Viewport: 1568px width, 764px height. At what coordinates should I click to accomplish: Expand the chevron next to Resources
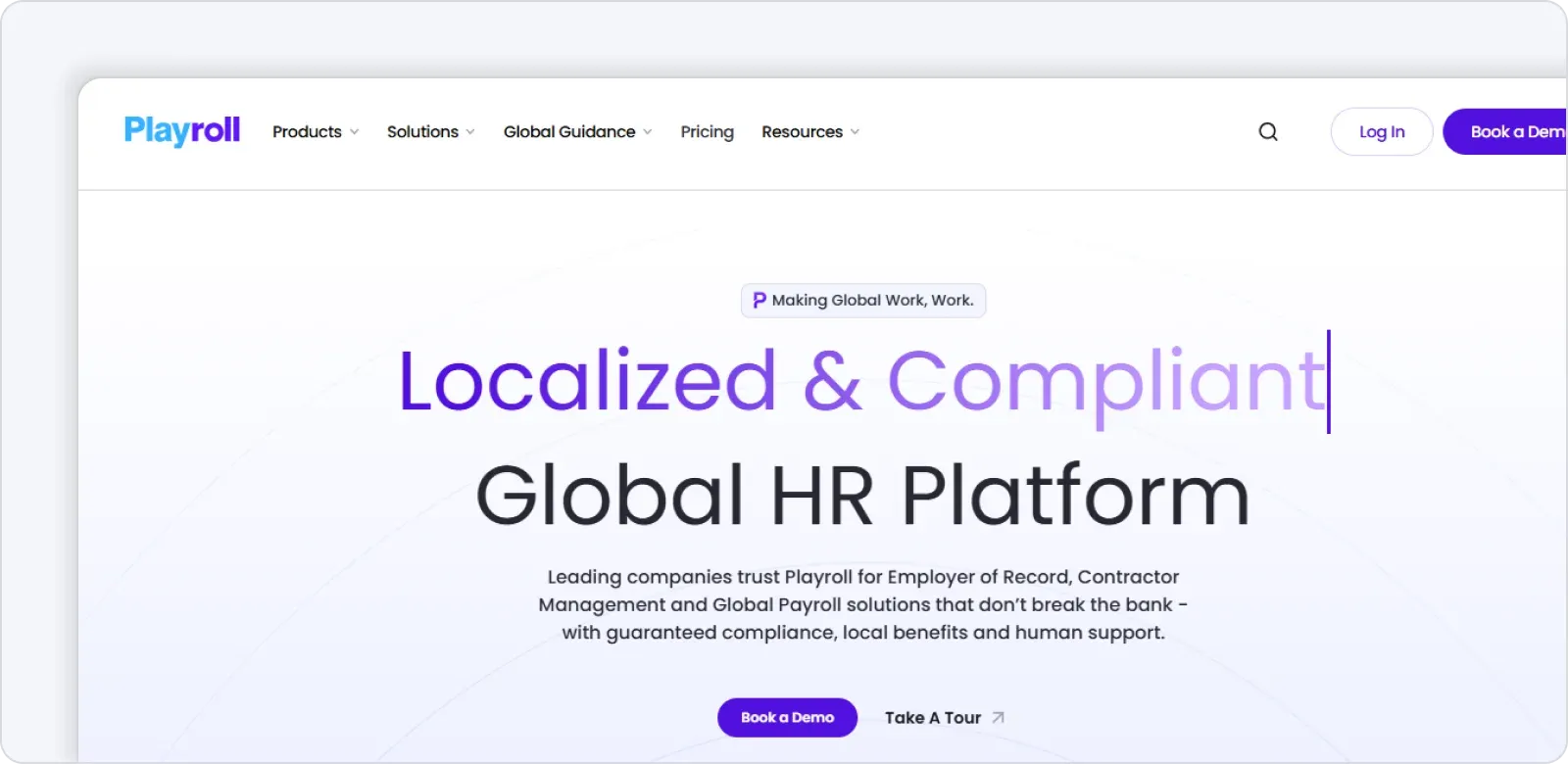coord(855,132)
